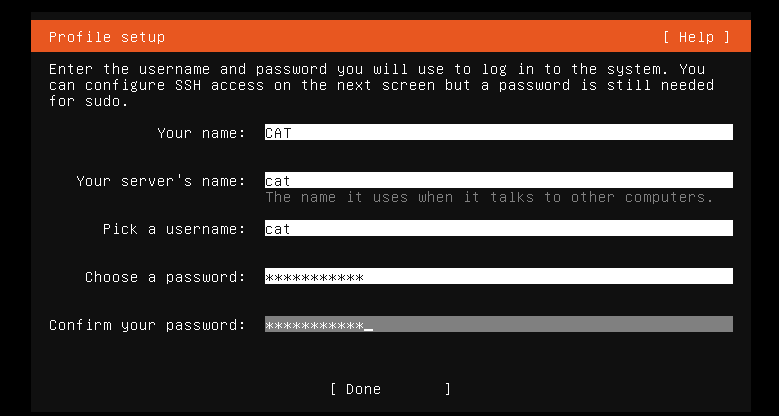Click the lowercase cat in server name
This screenshot has width=779, height=416.
278,181
